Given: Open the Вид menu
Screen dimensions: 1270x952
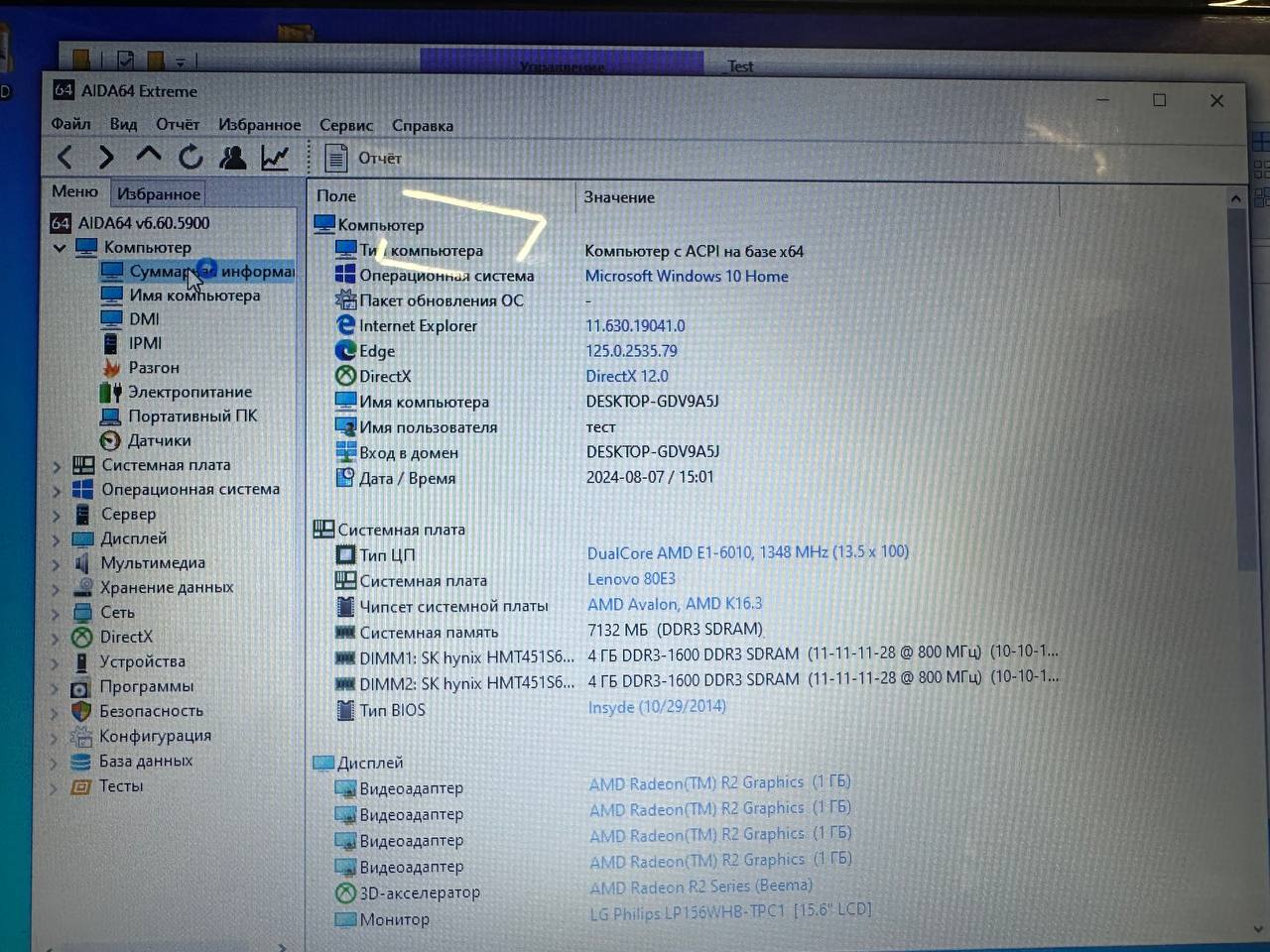Looking at the screenshot, I should (x=123, y=124).
